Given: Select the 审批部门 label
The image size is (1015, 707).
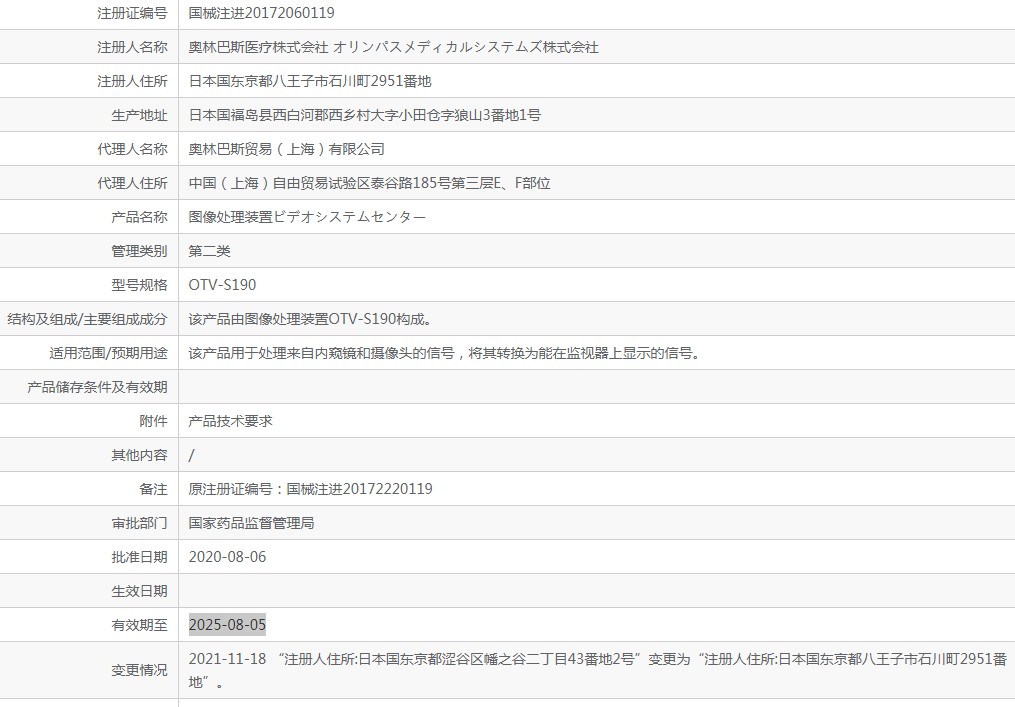Looking at the screenshot, I should click(x=139, y=523).
